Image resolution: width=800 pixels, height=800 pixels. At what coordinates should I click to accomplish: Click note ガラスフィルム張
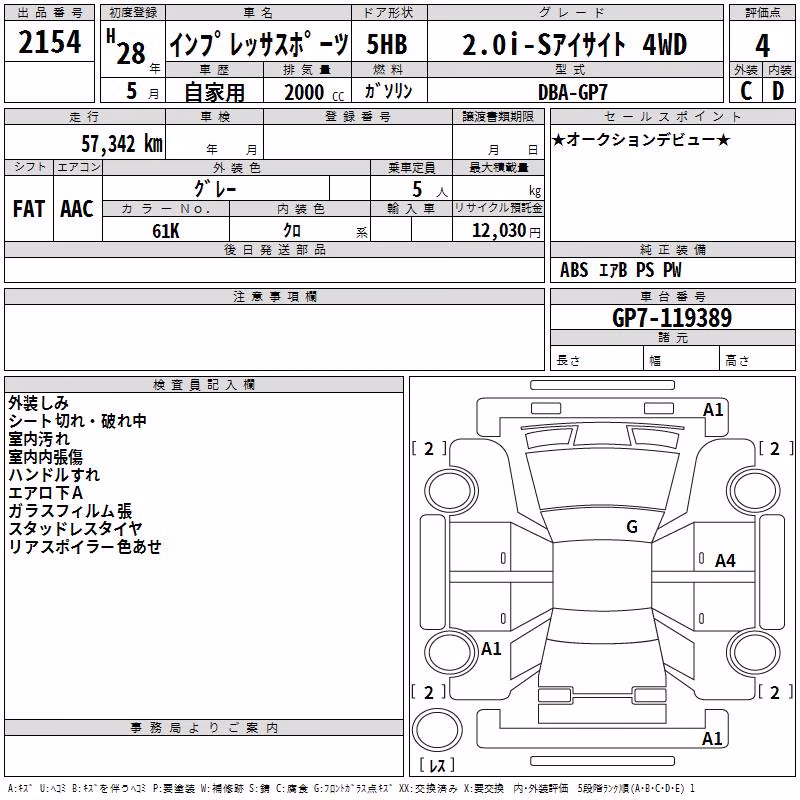click(x=70, y=511)
